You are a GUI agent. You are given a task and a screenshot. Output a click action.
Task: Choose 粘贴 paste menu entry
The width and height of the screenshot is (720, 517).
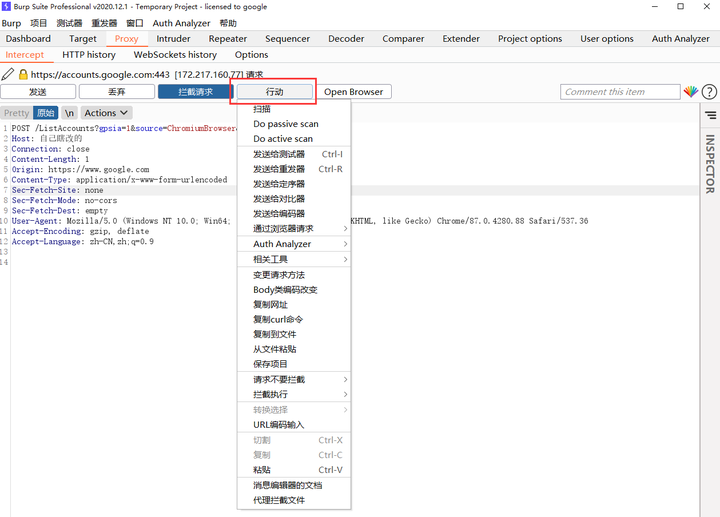(x=294, y=470)
